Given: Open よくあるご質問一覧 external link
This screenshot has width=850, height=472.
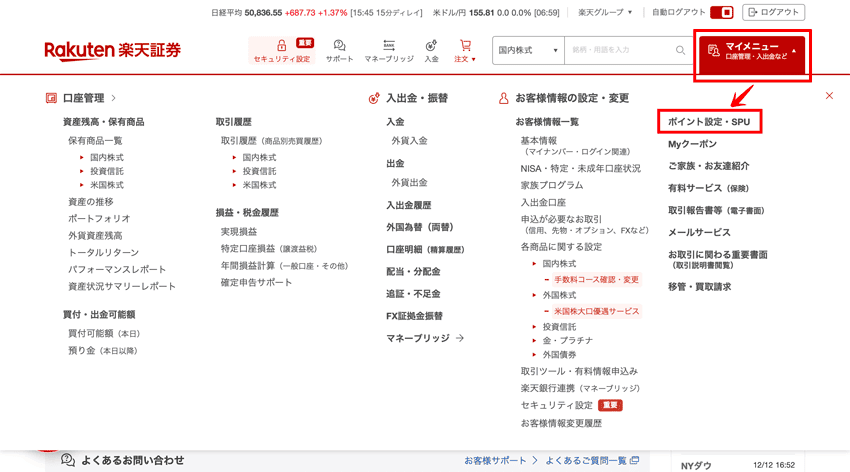Looking at the screenshot, I should click(592, 461).
